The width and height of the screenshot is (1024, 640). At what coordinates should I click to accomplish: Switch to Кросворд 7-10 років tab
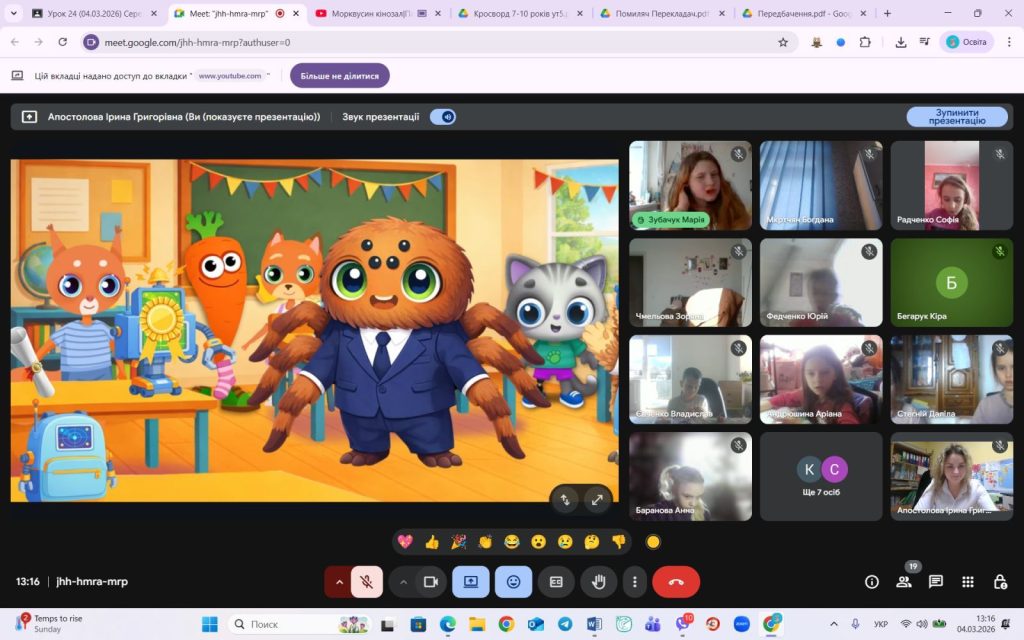click(520, 13)
